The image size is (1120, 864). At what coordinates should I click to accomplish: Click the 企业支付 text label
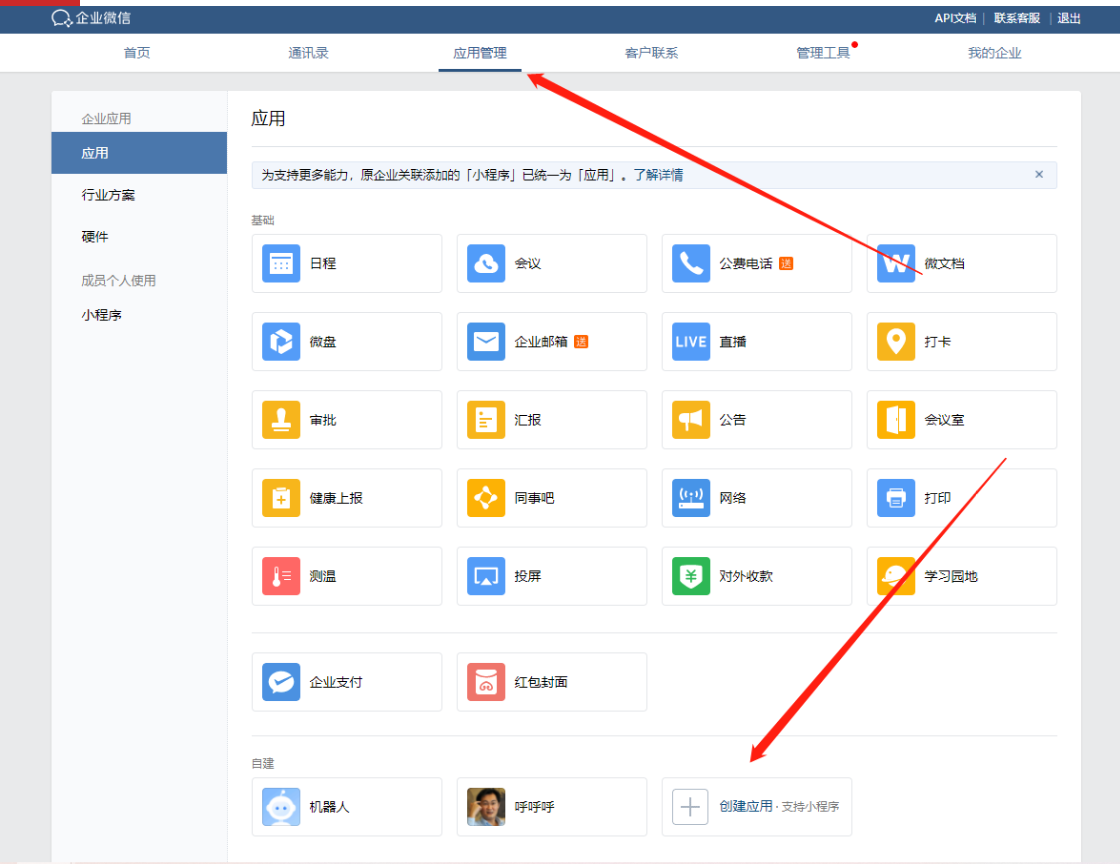click(336, 682)
